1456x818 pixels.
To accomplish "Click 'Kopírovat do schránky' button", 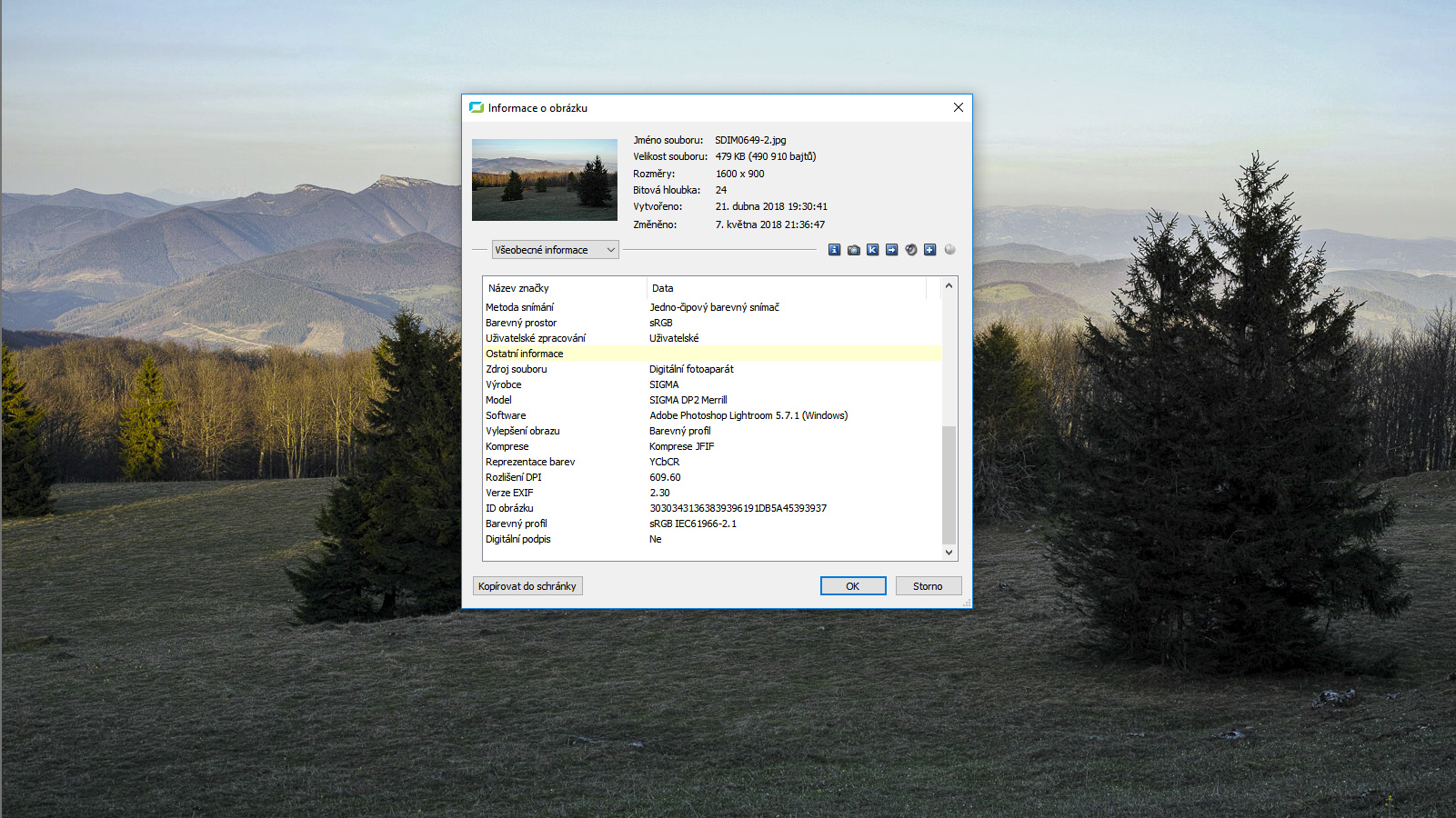I will click(x=527, y=586).
